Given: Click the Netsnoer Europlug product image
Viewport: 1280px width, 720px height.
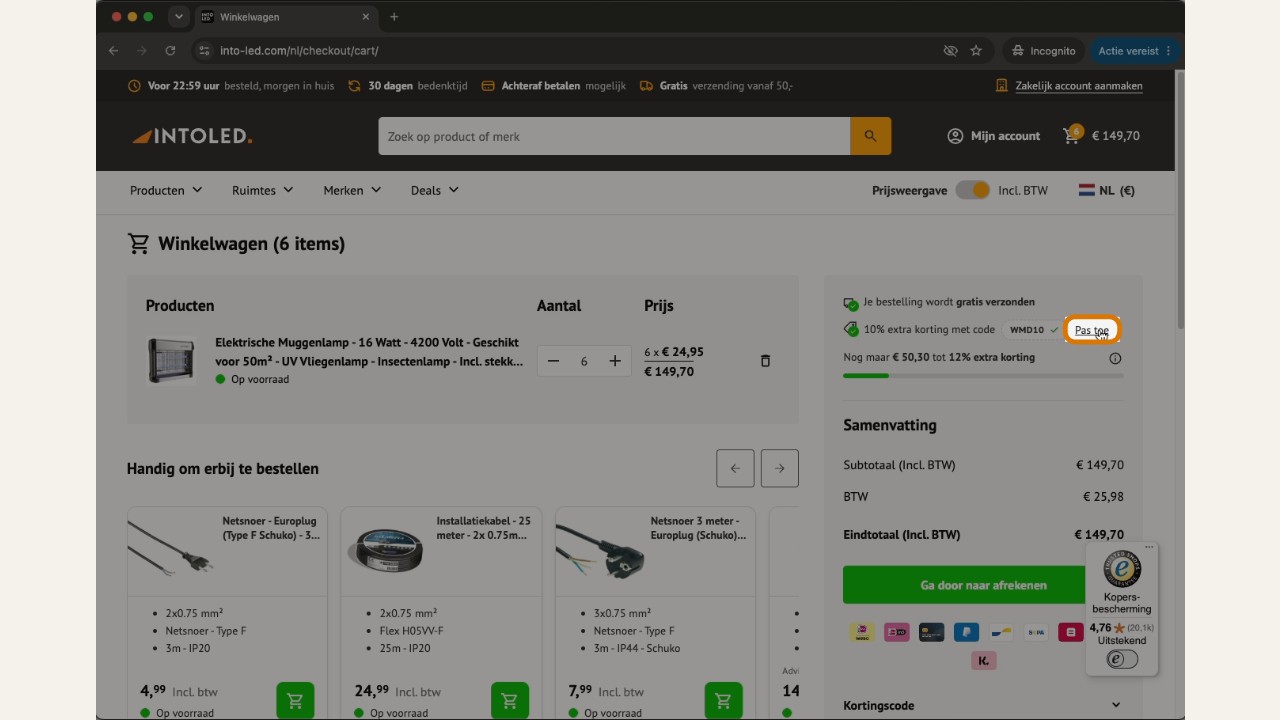Looking at the screenshot, I should 171,548.
